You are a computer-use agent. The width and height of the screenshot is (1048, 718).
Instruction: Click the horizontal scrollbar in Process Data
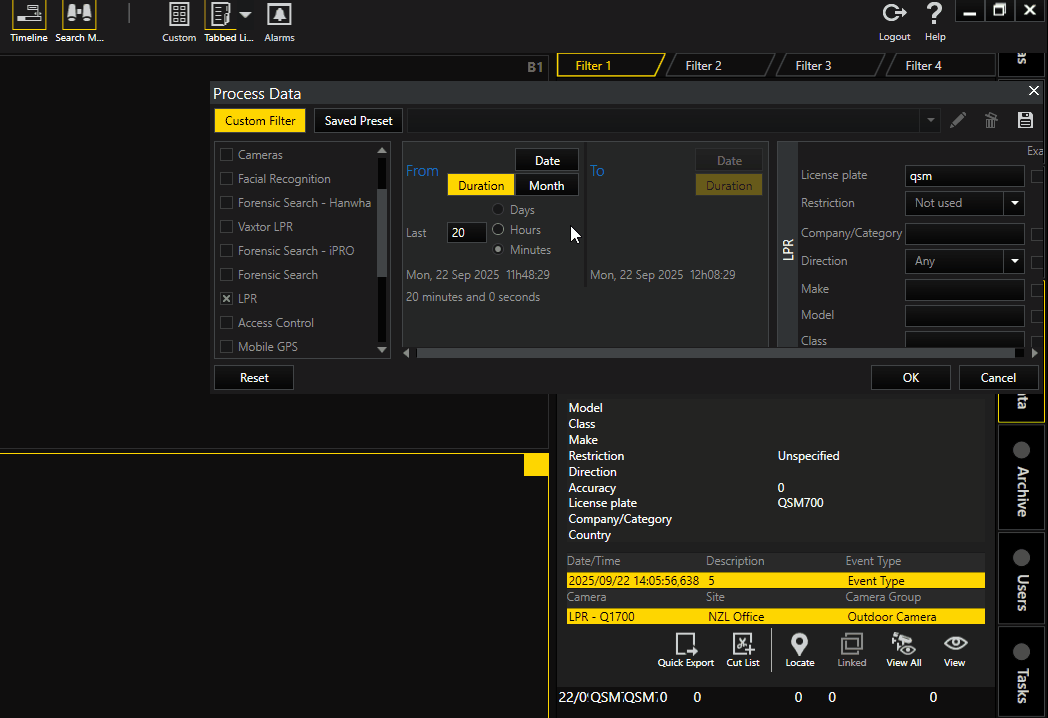(x=714, y=353)
